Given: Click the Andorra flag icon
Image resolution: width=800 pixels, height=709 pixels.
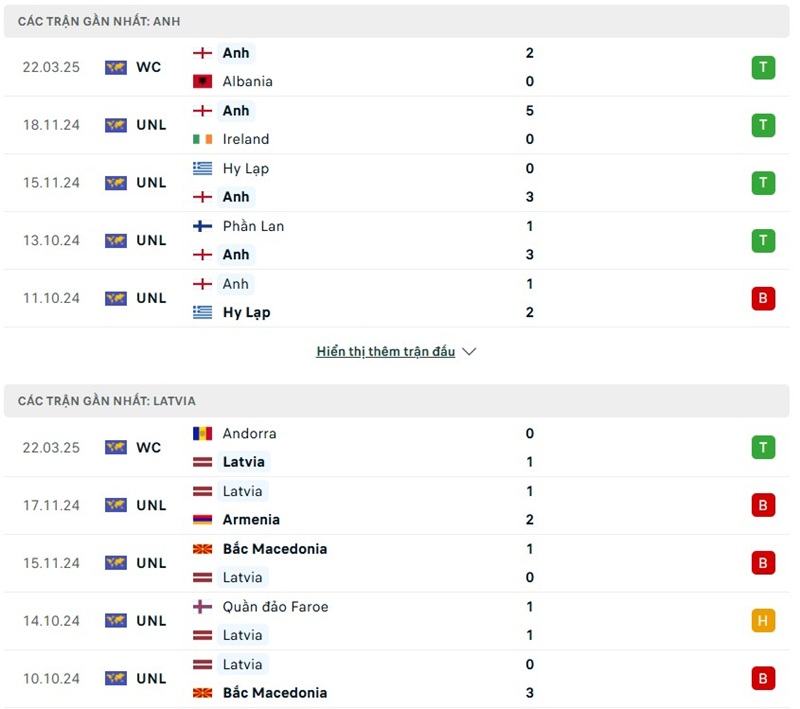Looking at the screenshot, I should (202, 434).
